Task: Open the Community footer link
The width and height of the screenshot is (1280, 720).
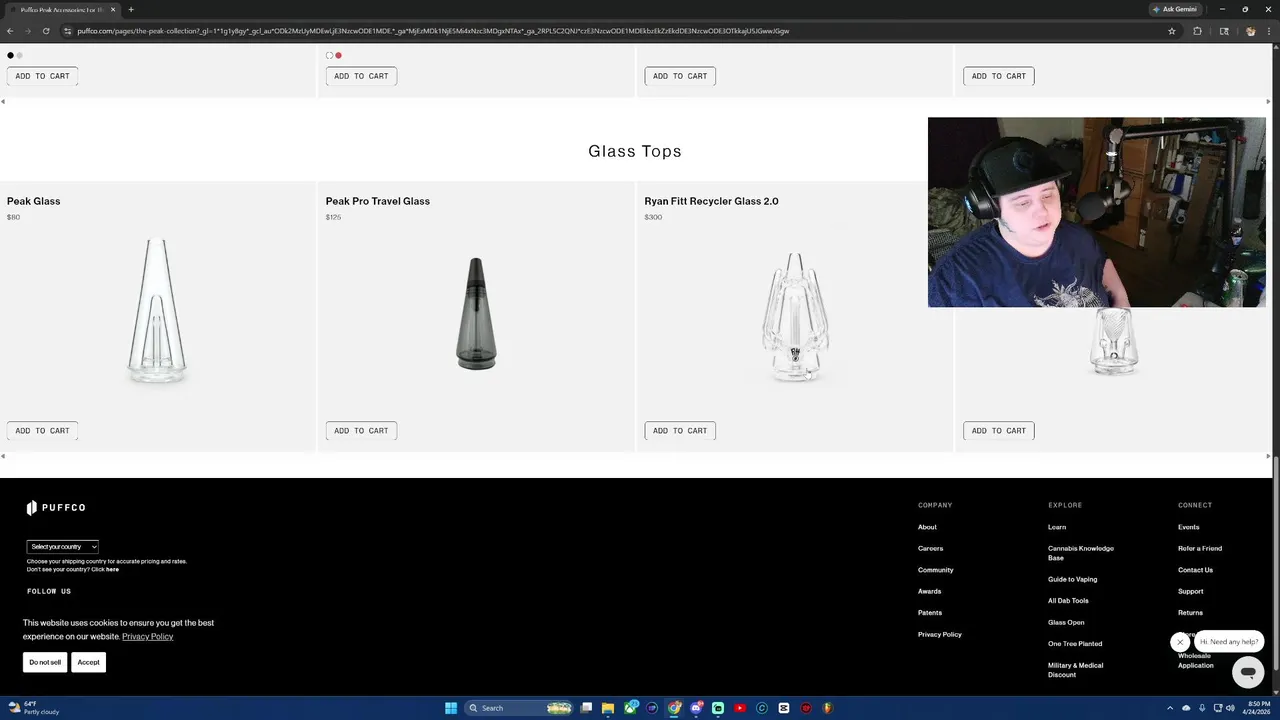Action: pos(935,570)
